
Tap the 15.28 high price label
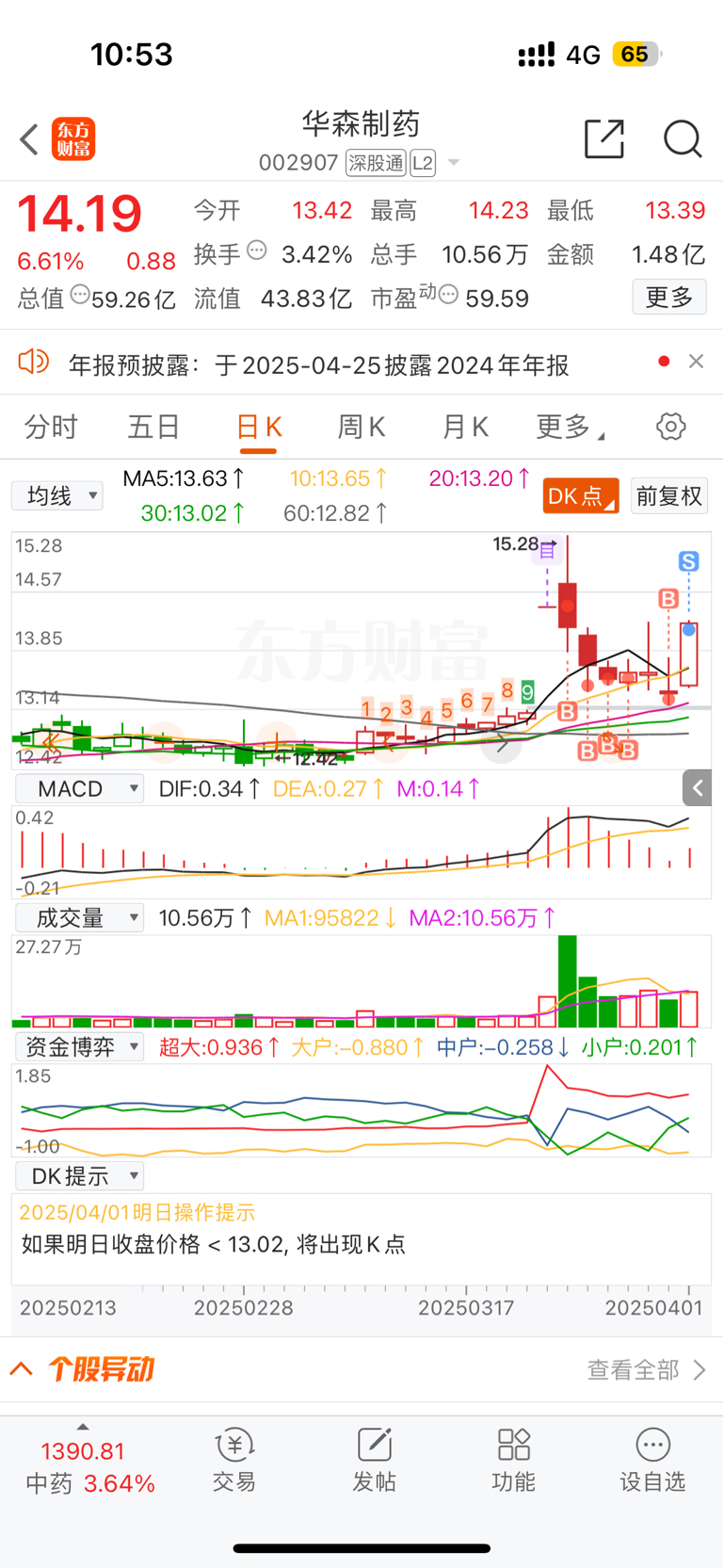coord(515,543)
